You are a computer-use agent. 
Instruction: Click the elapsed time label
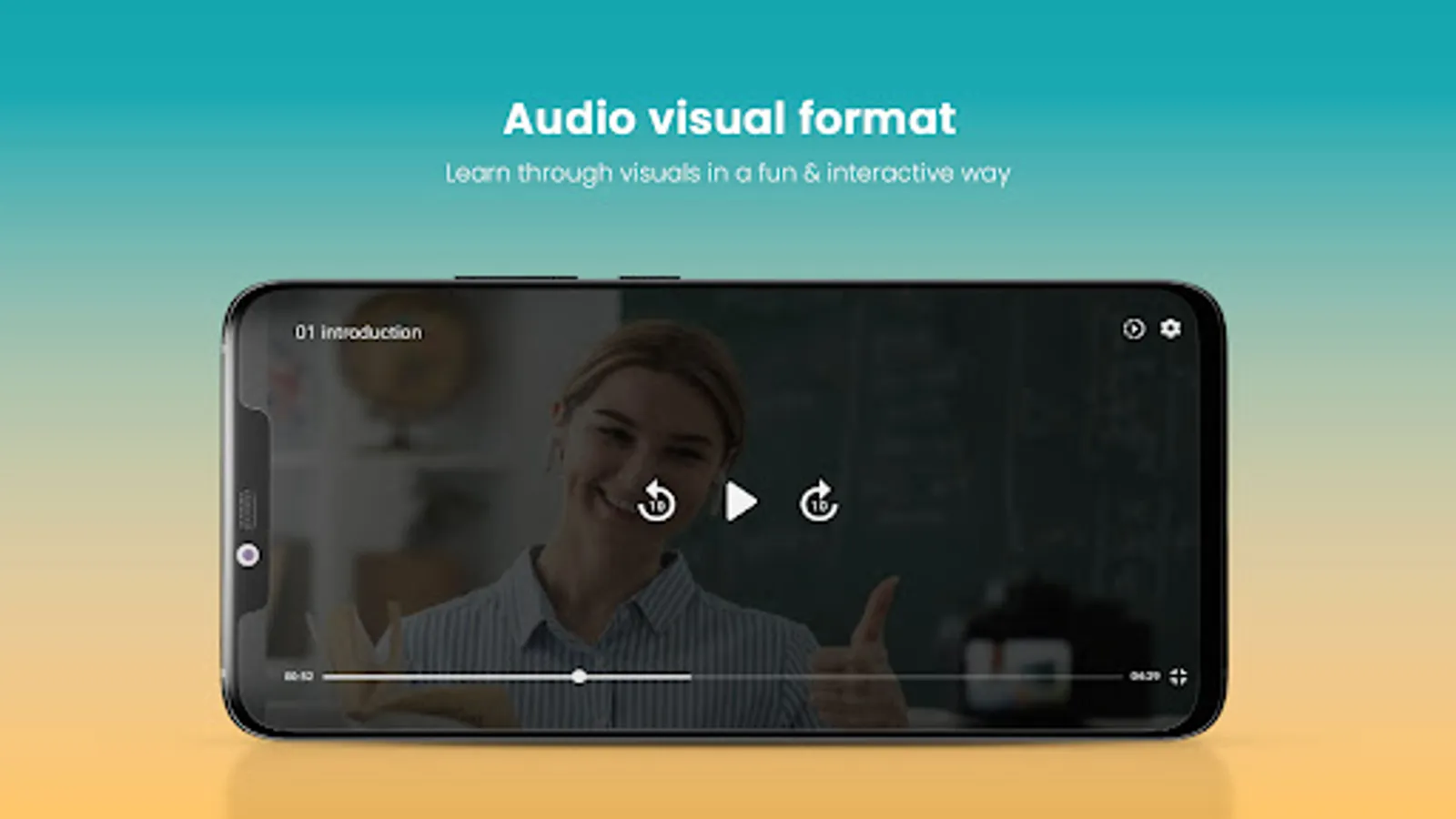coord(298,676)
